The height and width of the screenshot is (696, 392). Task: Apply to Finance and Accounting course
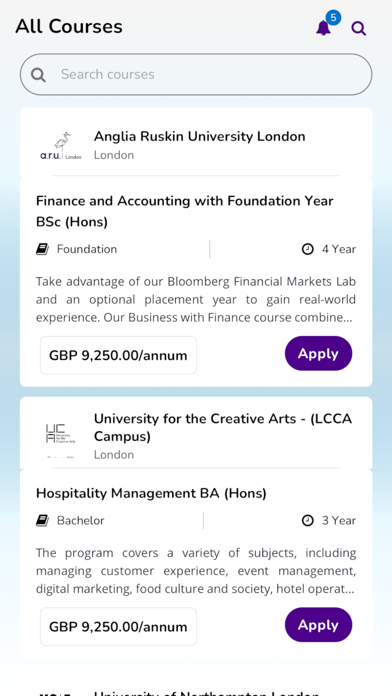click(318, 354)
